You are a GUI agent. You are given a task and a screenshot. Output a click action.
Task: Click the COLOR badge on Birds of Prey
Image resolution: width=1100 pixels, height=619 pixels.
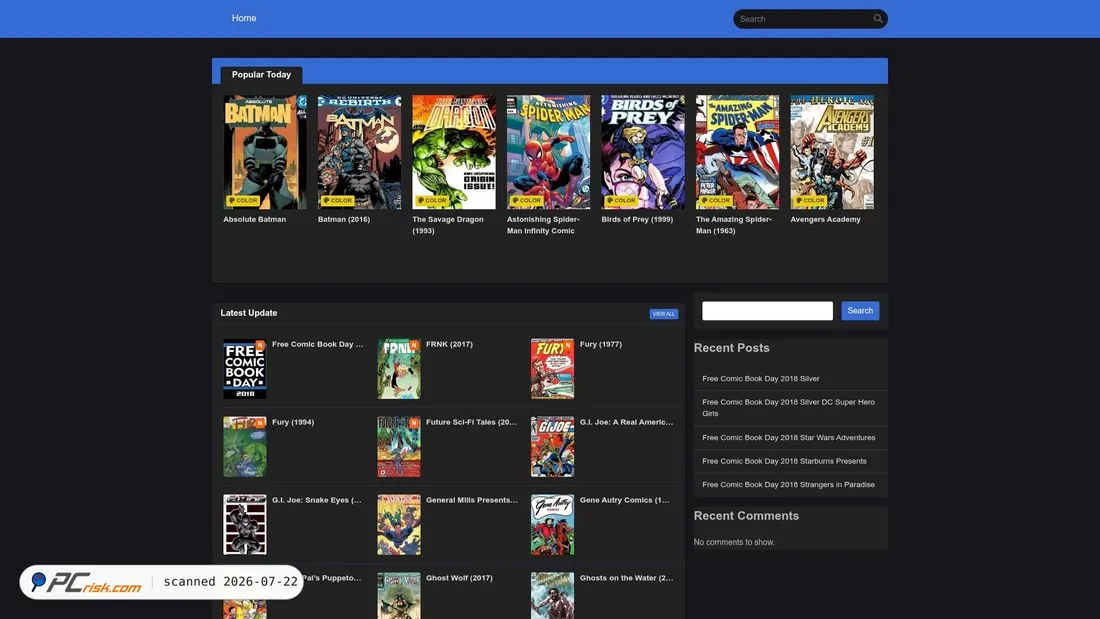tap(621, 201)
